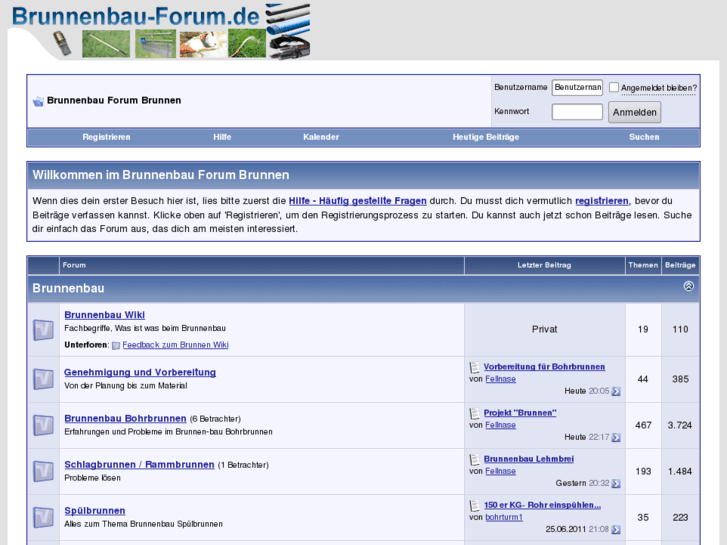727x545 pixels.
Task: Go to last post arrow at 25.06.2011 21:08
Action: point(616,529)
